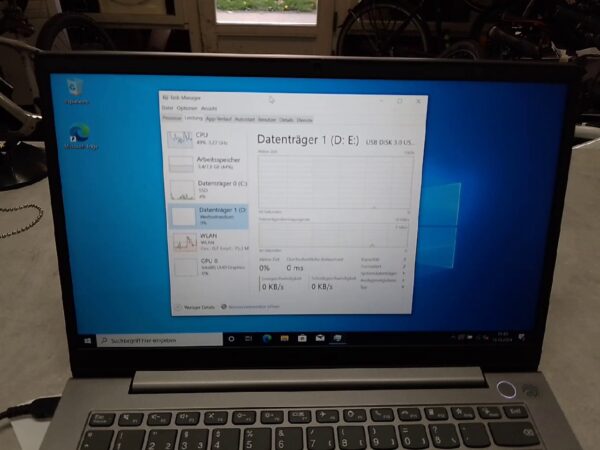Open File Explorer from the taskbar

284,339
